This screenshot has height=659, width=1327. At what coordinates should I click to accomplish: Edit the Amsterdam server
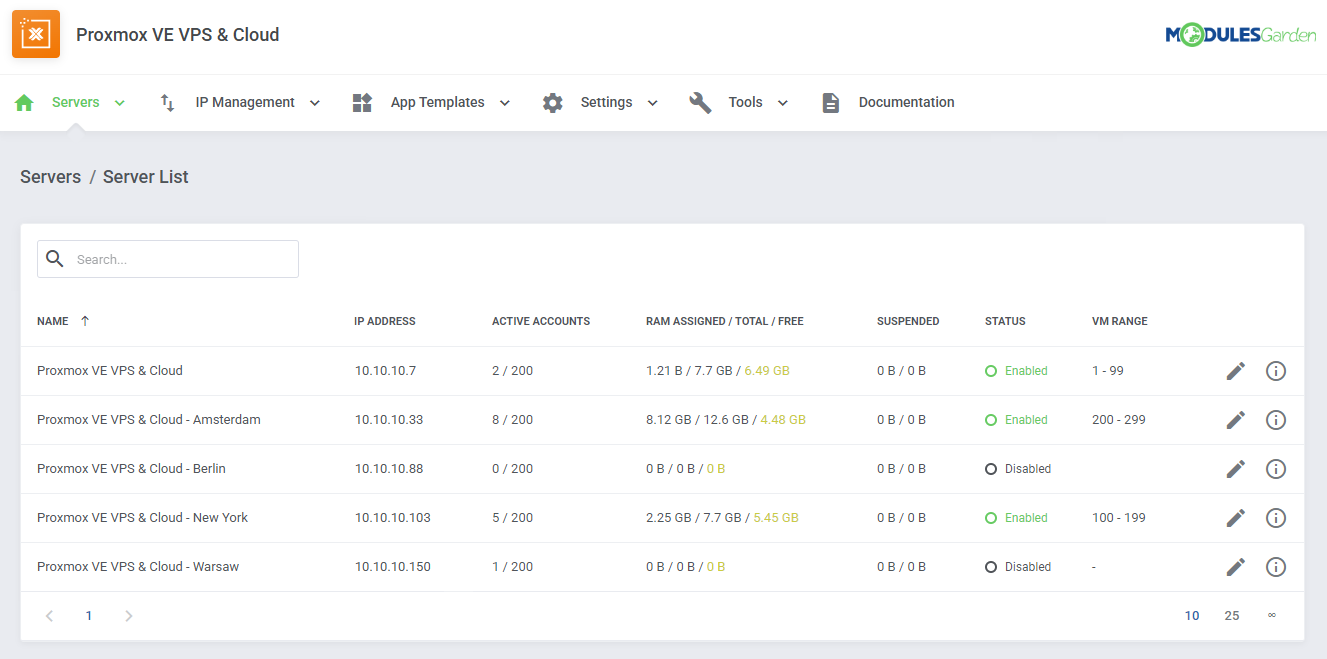tap(1236, 420)
